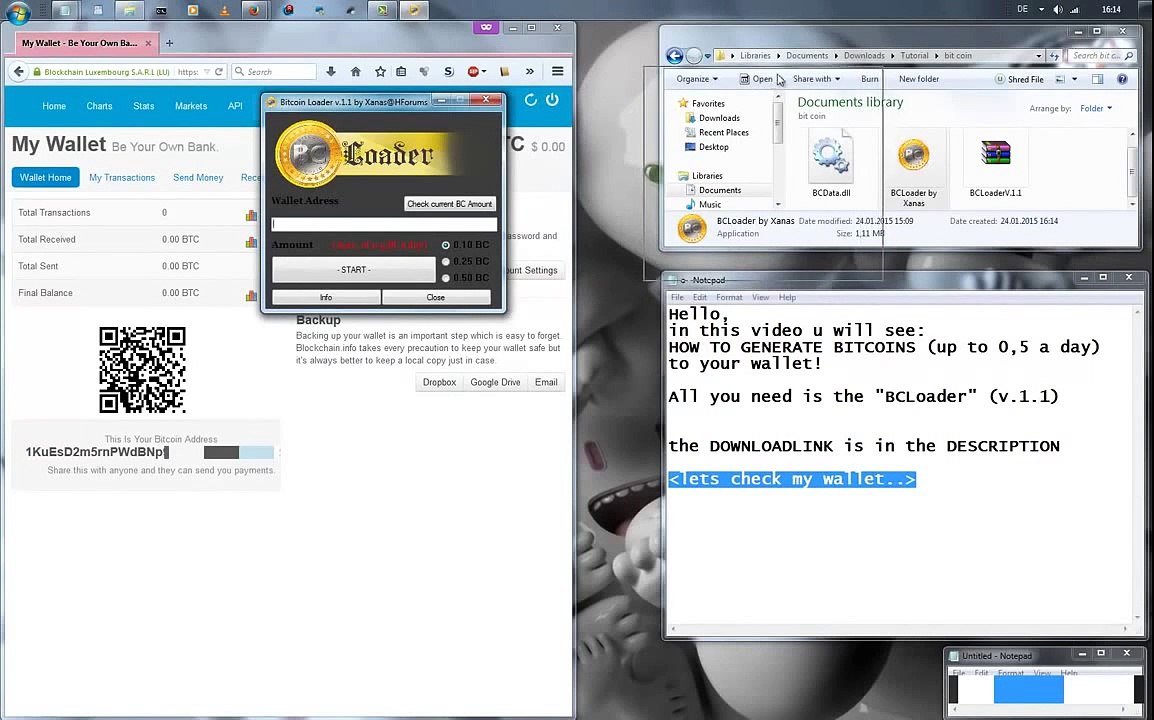
Task: Select the 0.10 BC radio button
Action: (x=445, y=245)
